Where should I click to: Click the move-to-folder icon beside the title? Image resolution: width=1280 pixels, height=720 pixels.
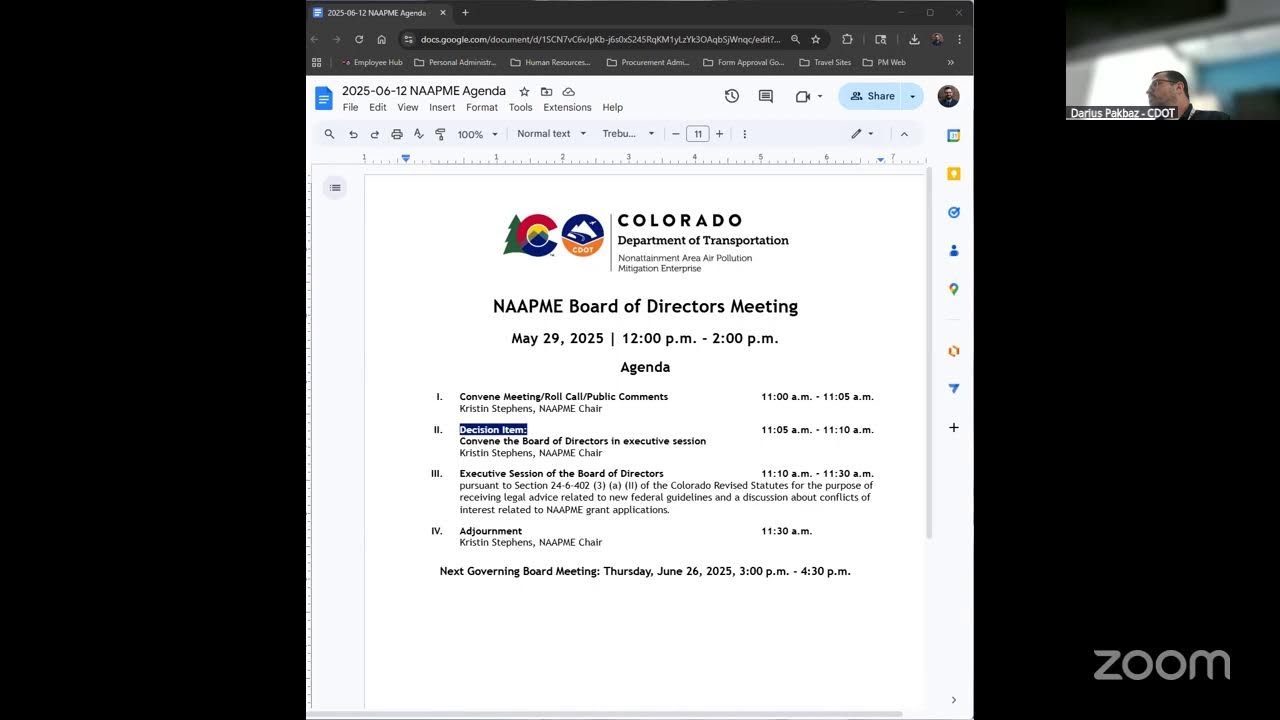[x=546, y=91]
